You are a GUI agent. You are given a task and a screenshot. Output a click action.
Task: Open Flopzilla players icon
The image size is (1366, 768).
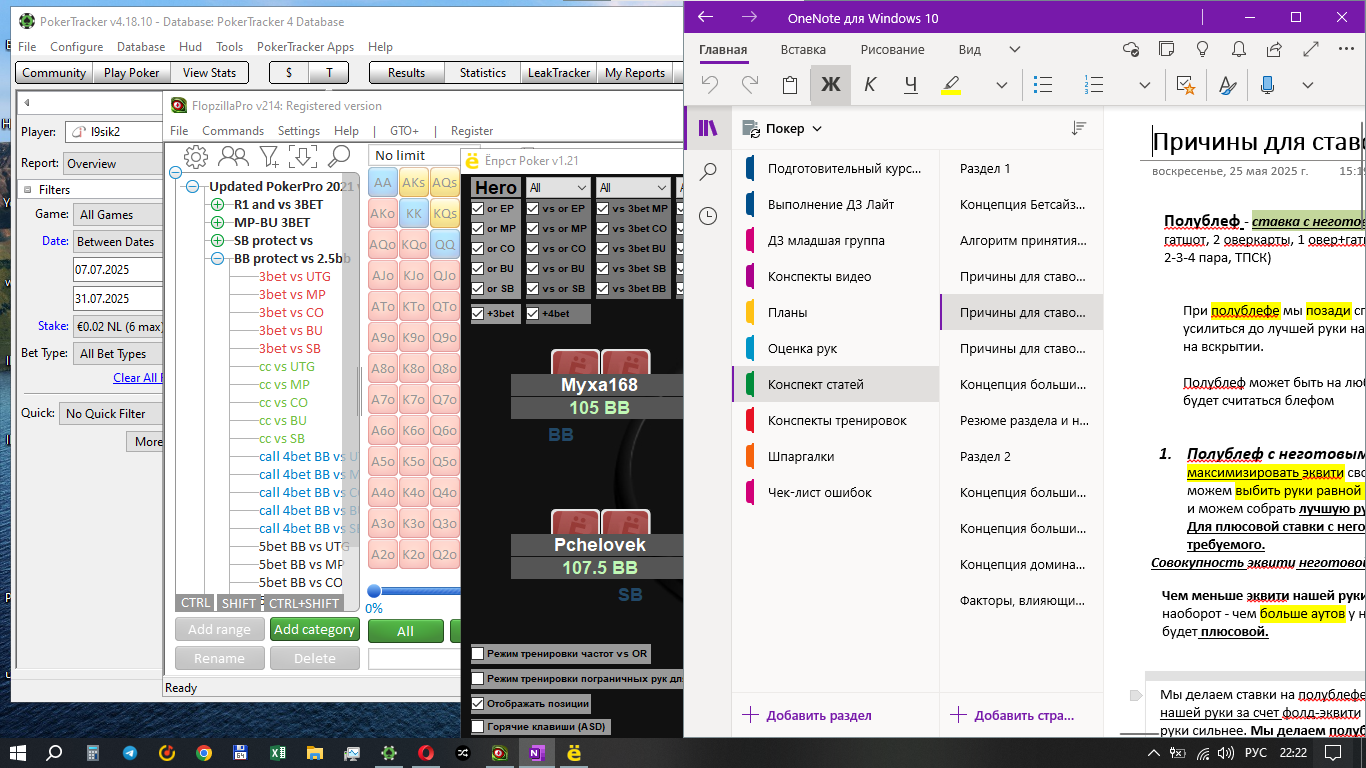point(233,155)
